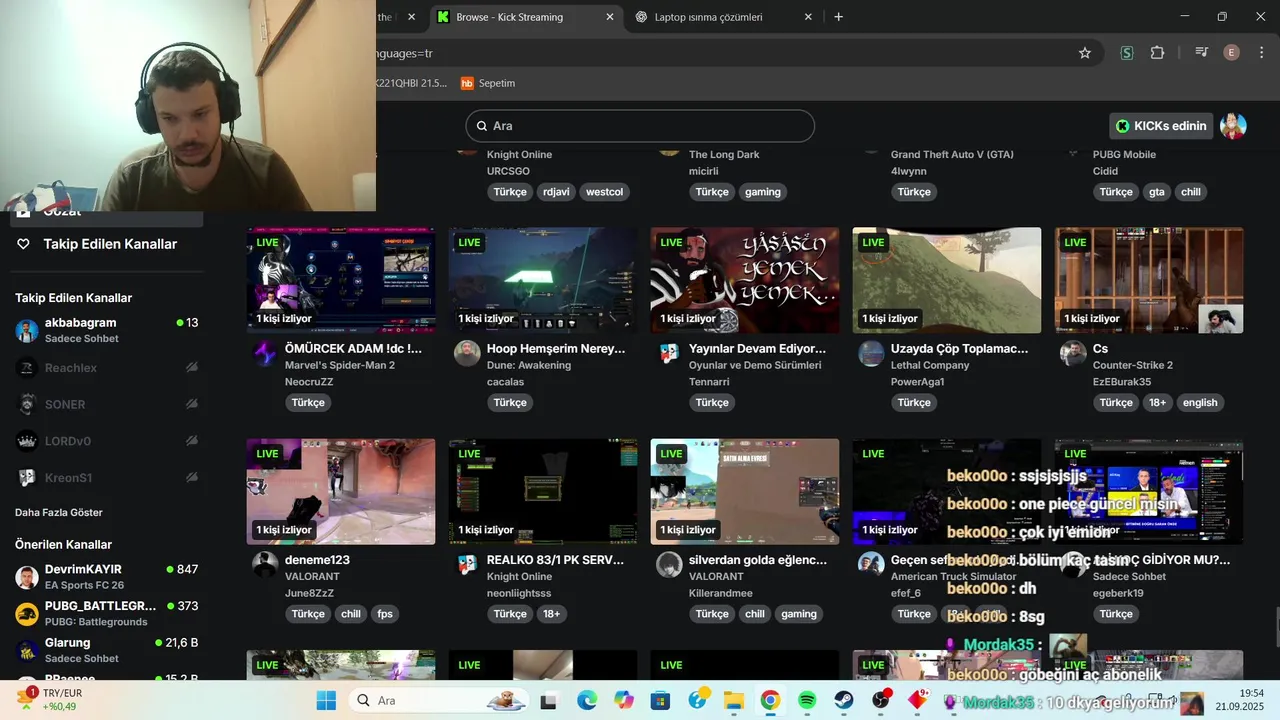The height and width of the screenshot is (720, 1280).
Task: Open Uzayda Çöp Toplamac... stream thumbnail
Action: 947,280
